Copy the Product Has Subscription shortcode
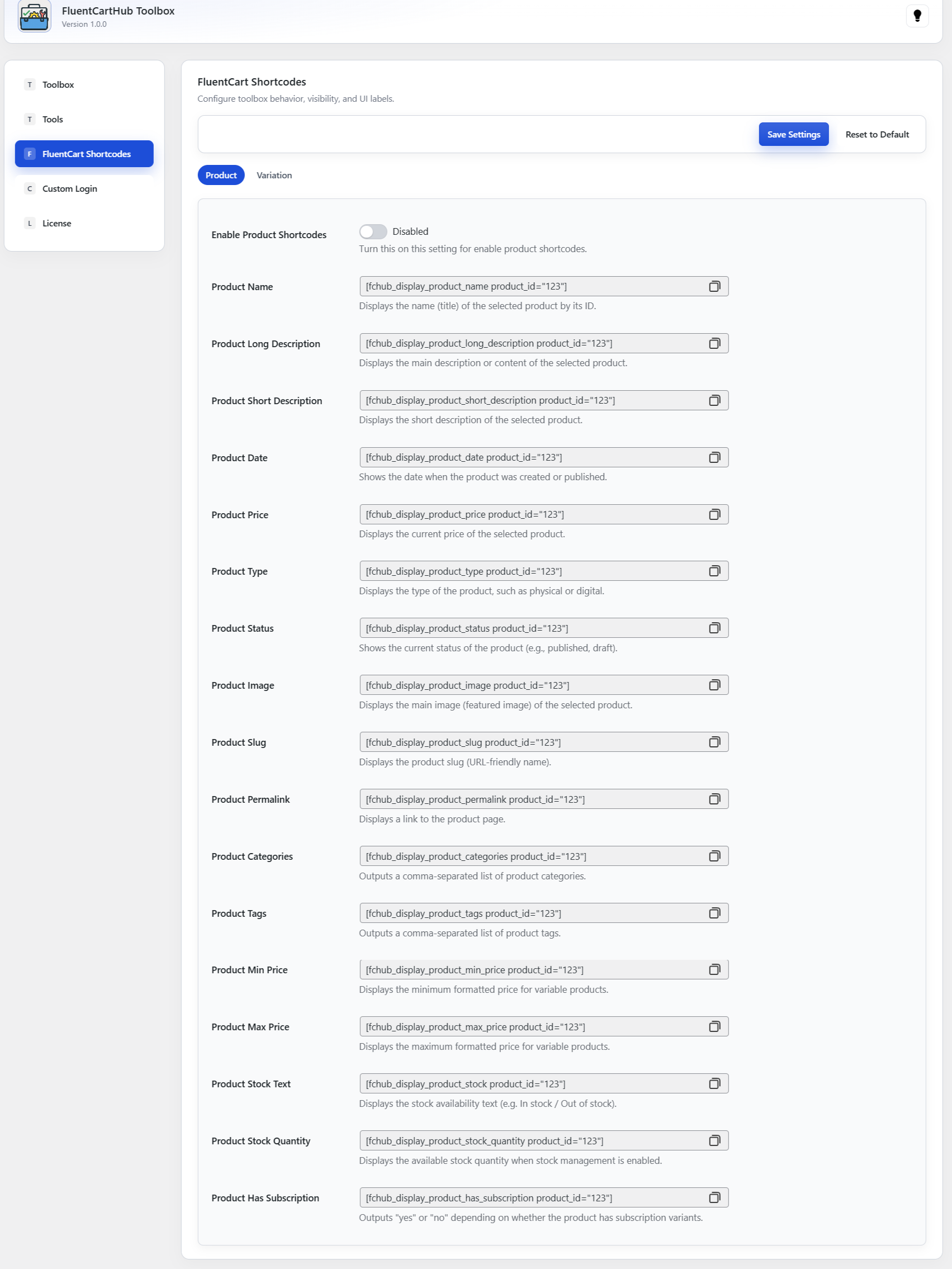Image resolution: width=952 pixels, height=1269 pixels. 714,1198
